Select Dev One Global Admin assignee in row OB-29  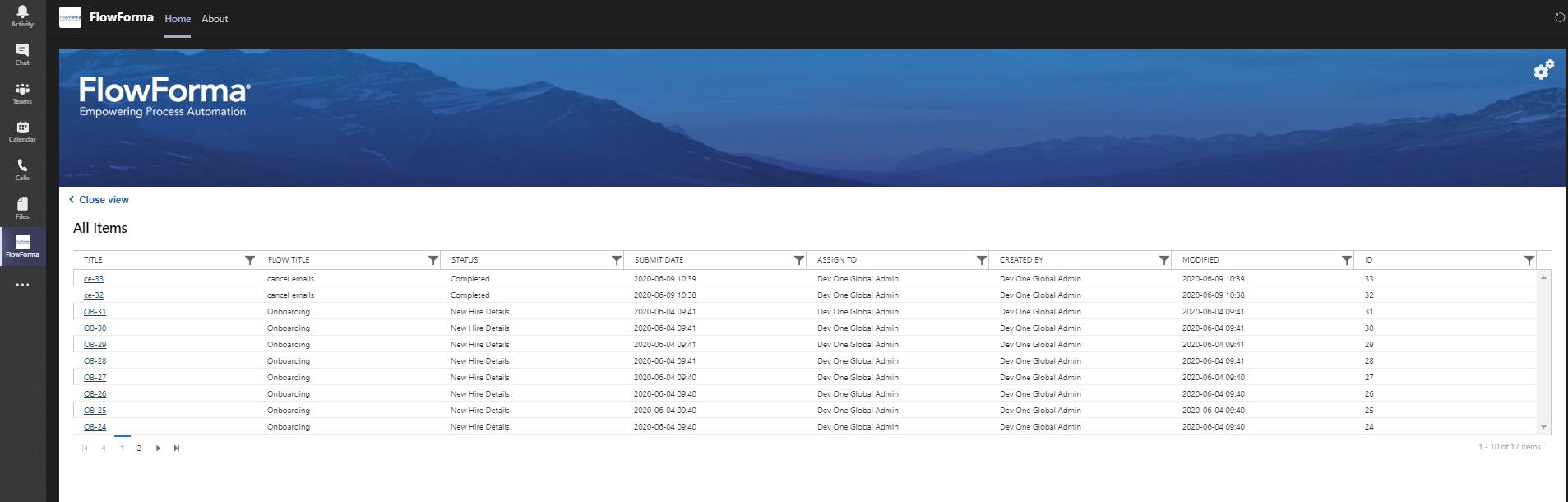pyautogui.click(x=858, y=345)
